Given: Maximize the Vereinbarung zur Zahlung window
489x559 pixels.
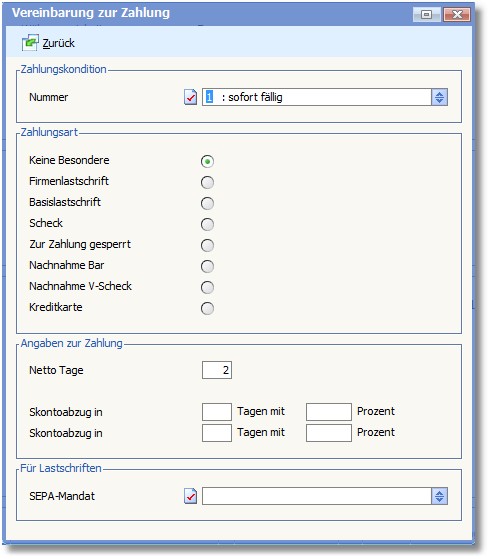Looking at the screenshot, I should click(426, 14).
